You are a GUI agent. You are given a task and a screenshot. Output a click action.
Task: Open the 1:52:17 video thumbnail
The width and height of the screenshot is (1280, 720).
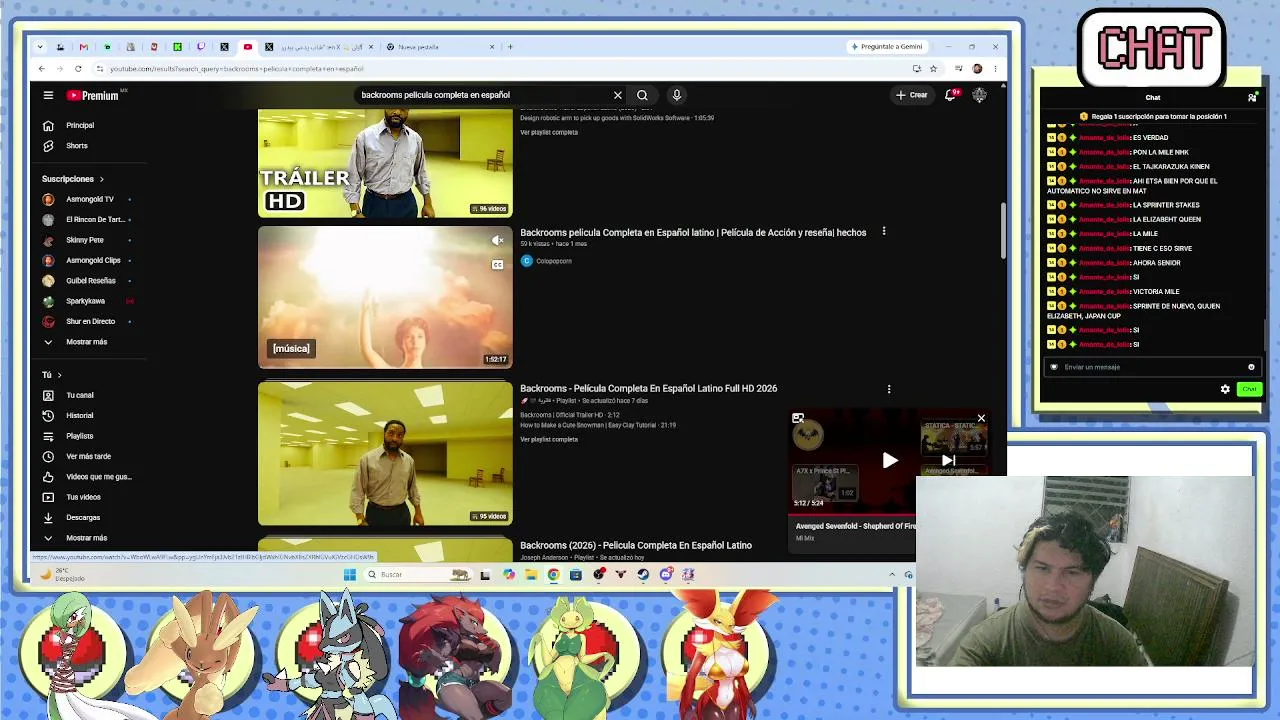point(385,297)
